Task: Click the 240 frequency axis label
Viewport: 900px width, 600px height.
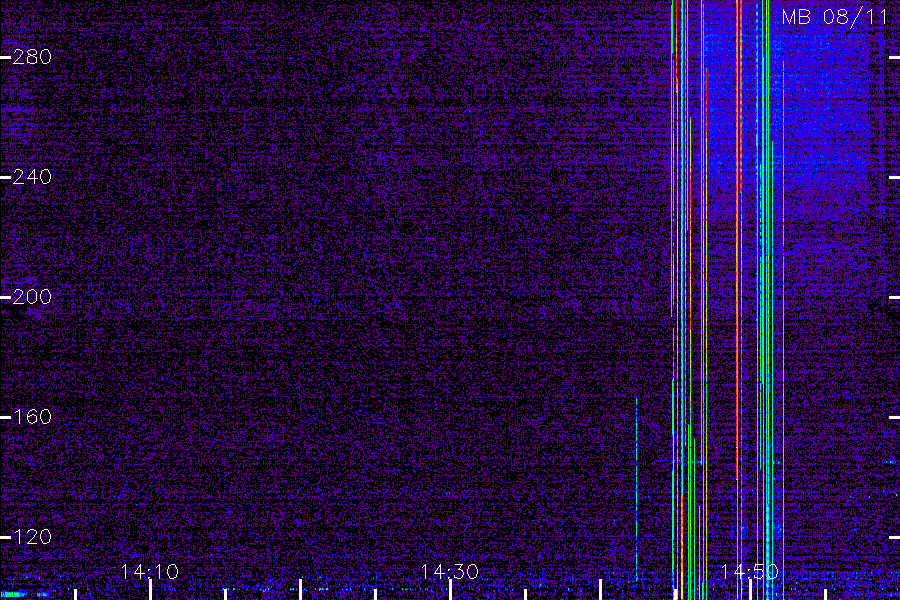Action: (x=32, y=177)
